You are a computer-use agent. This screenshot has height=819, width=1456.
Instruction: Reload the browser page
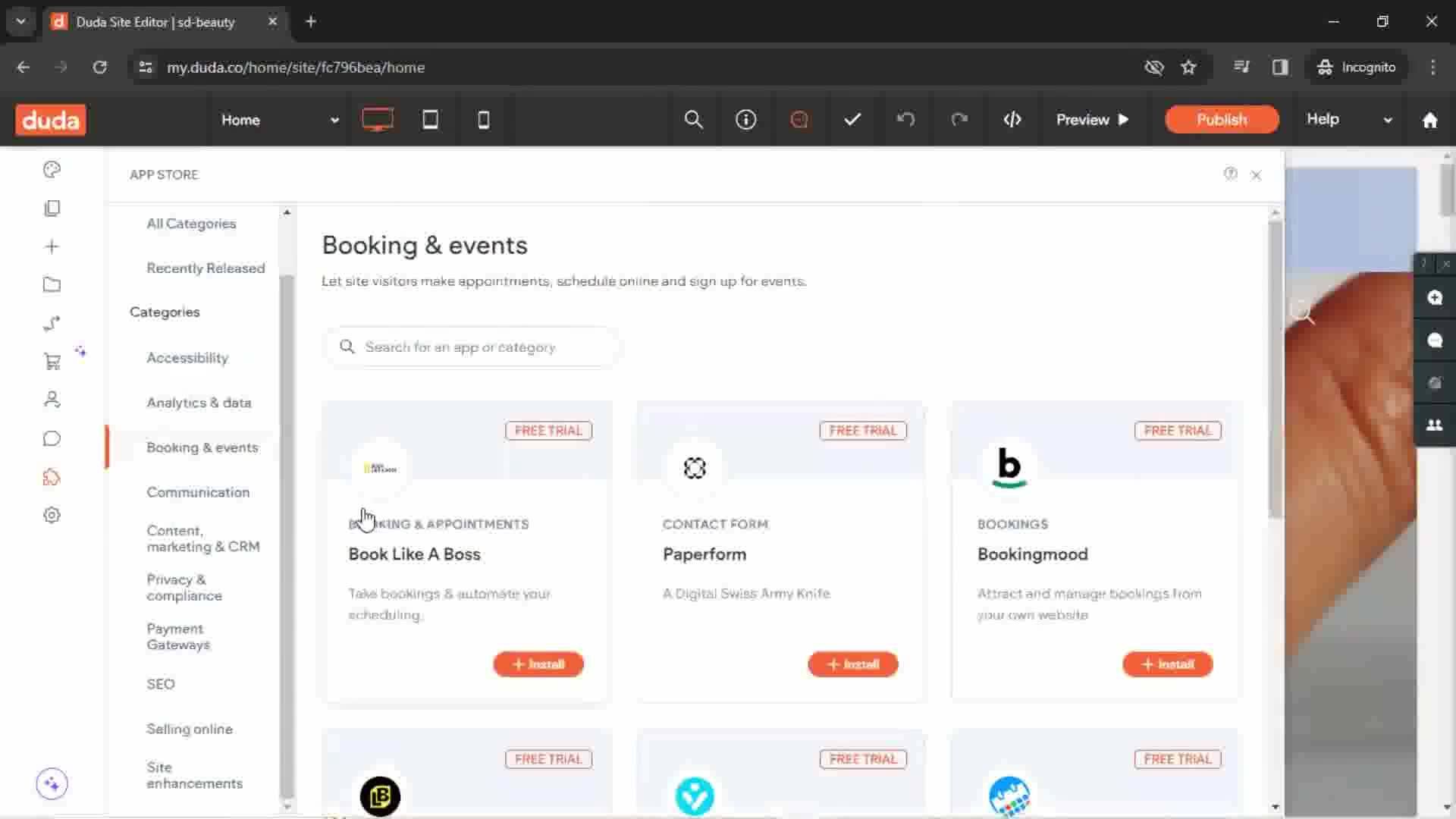(x=100, y=67)
